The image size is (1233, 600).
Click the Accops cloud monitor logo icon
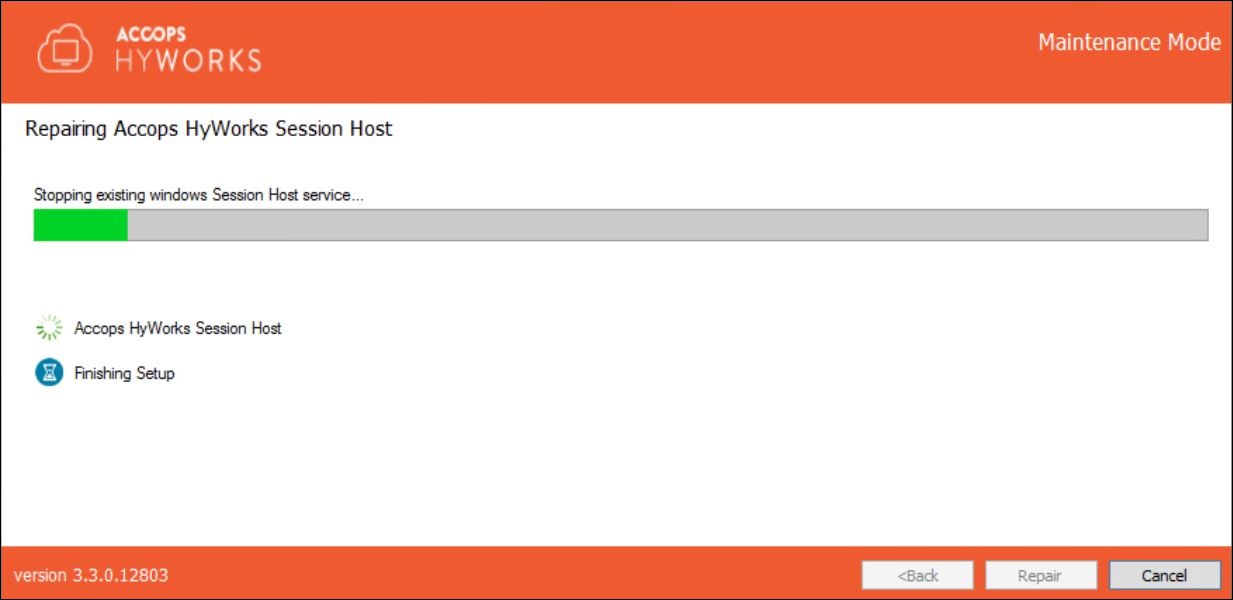coord(66,49)
